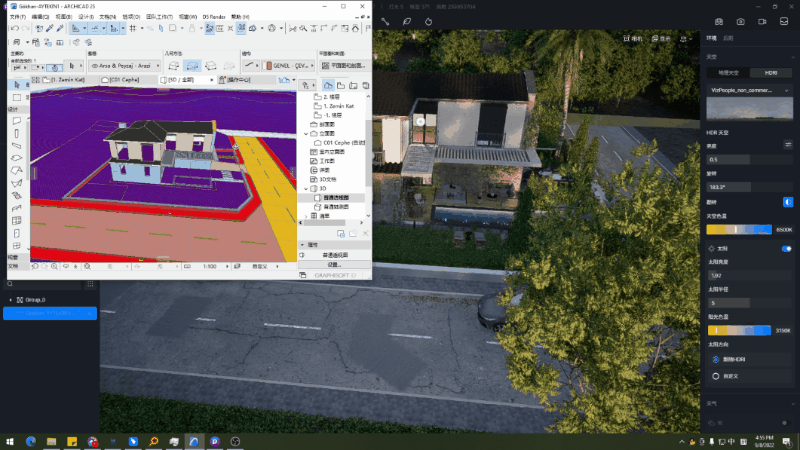Click the Windows Start button

(9, 440)
